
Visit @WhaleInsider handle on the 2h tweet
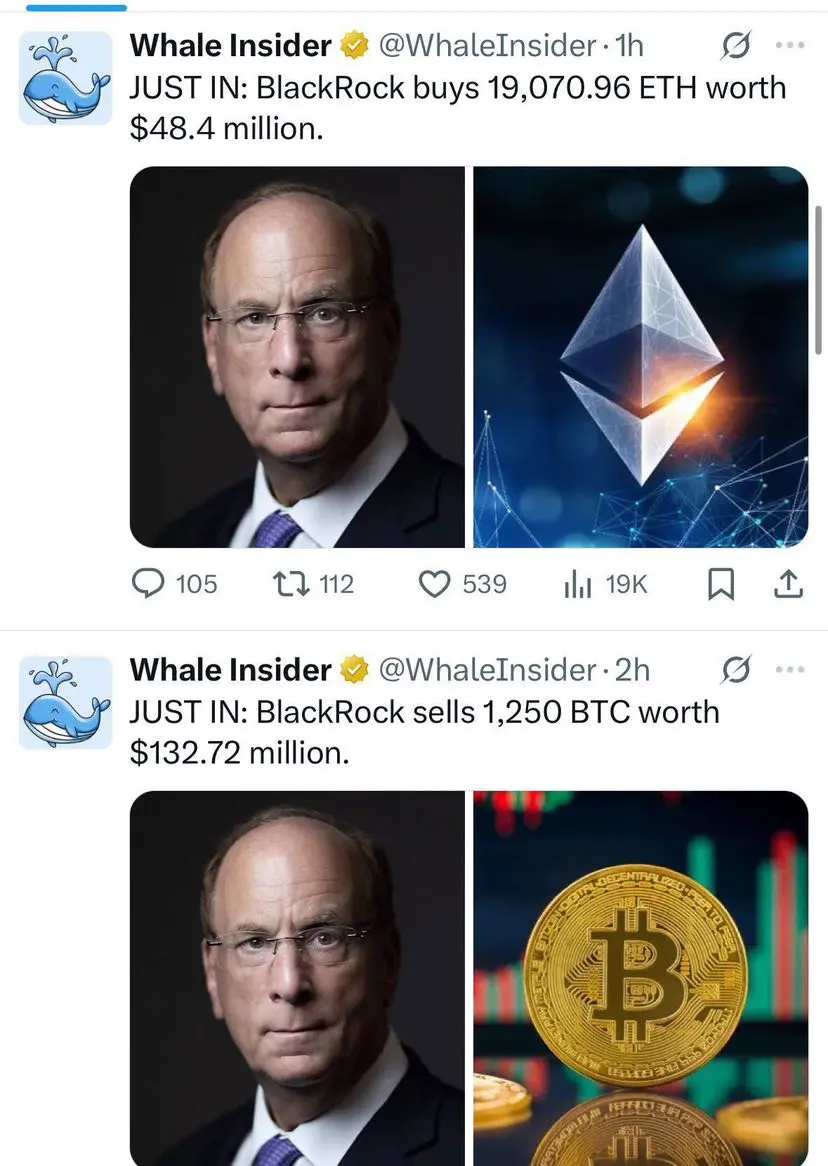(x=487, y=669)
